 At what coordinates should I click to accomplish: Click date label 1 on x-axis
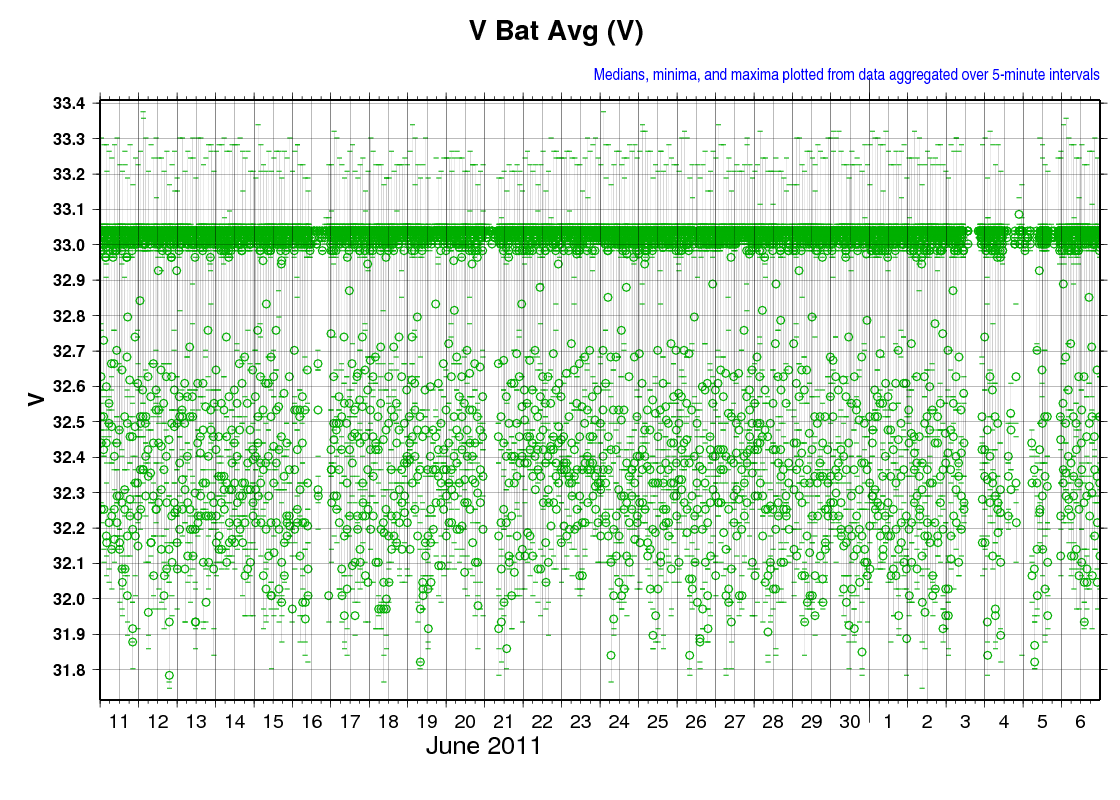(x=889, y=721)
